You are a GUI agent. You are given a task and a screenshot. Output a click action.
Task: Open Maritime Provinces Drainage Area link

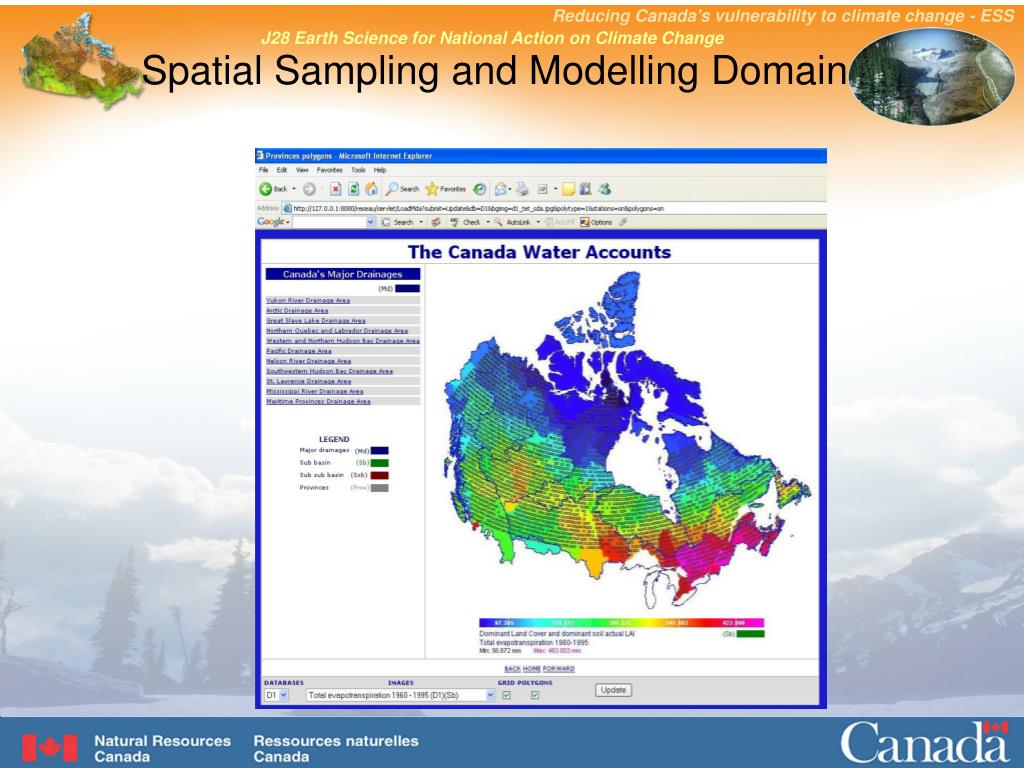click(x=318, y=401)
